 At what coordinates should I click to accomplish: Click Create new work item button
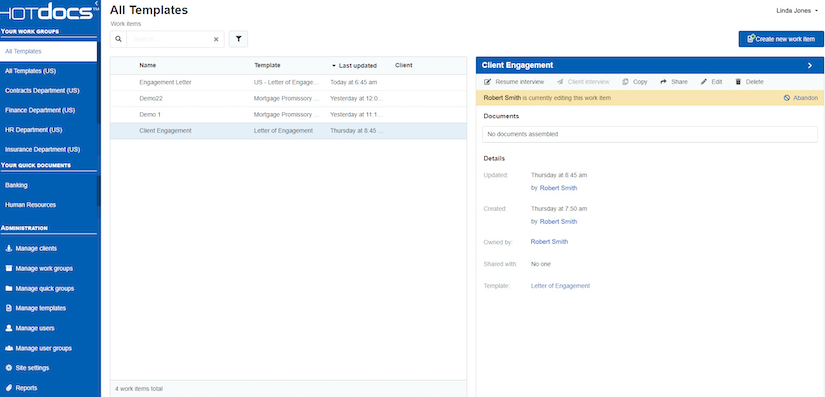781,39
